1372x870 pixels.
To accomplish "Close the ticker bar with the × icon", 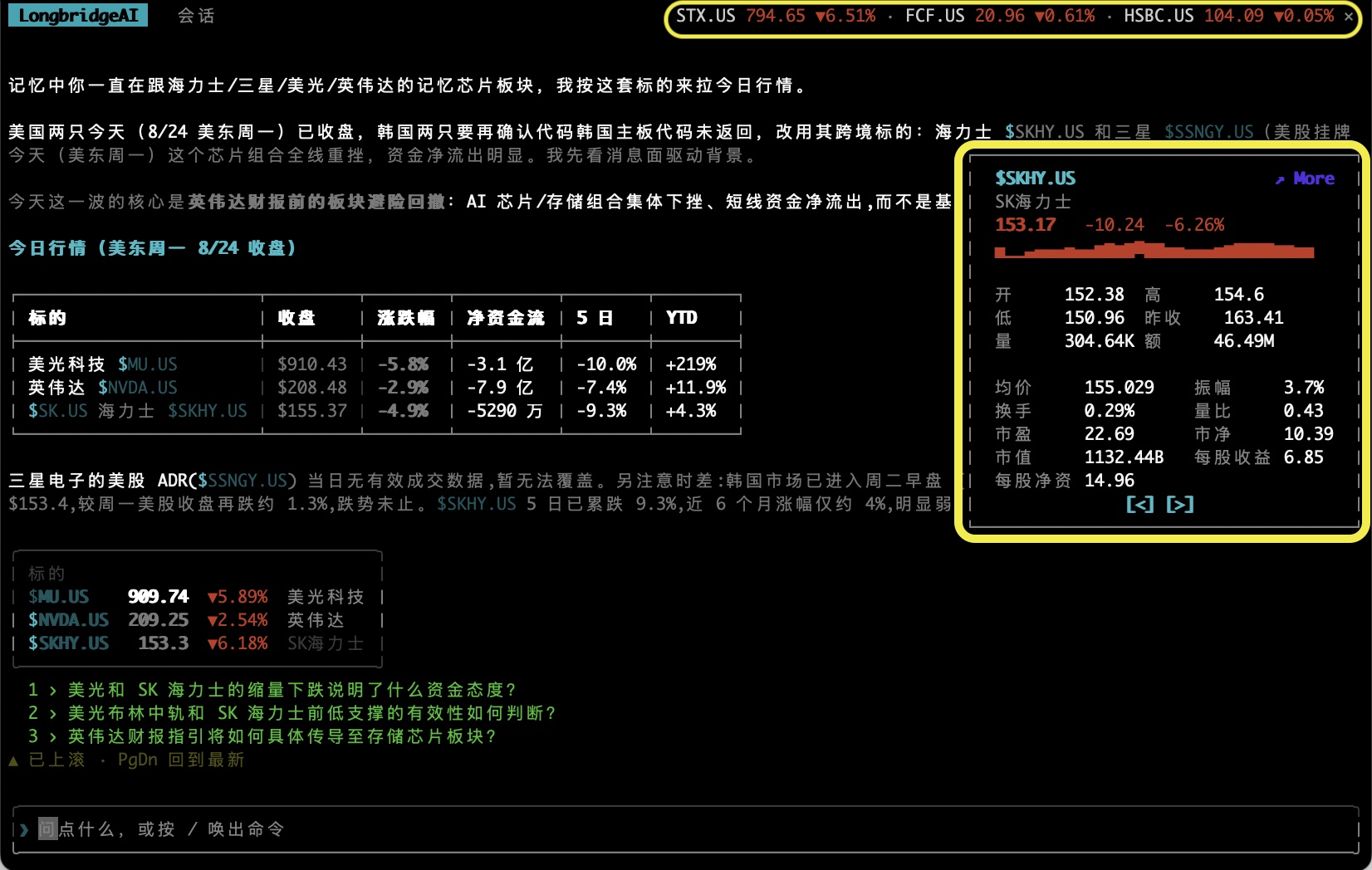I will 1349,16.
